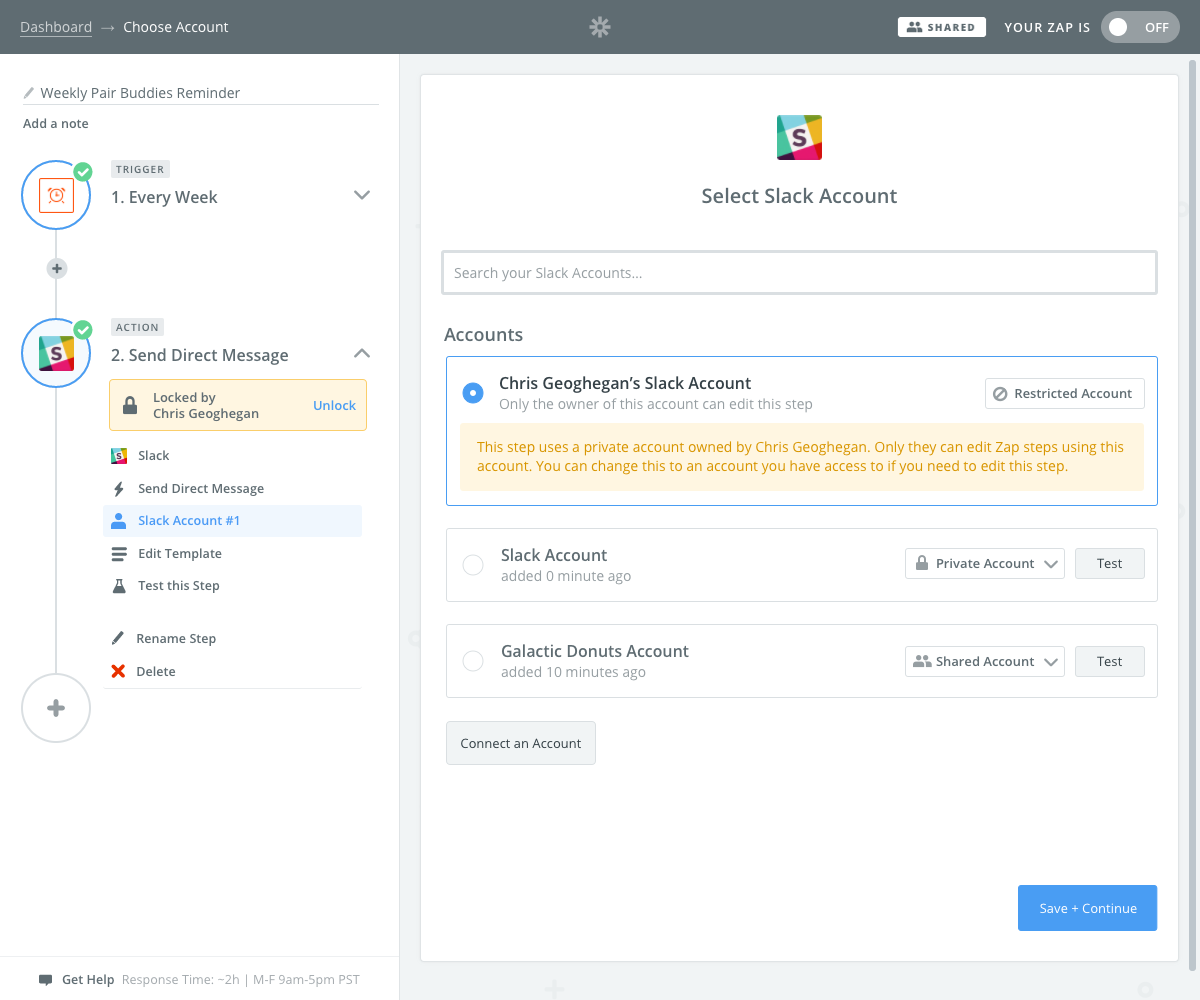
Task: Focus the Search your Slack Accounts field
Action: pyautogui.click(x=800, y=273)
